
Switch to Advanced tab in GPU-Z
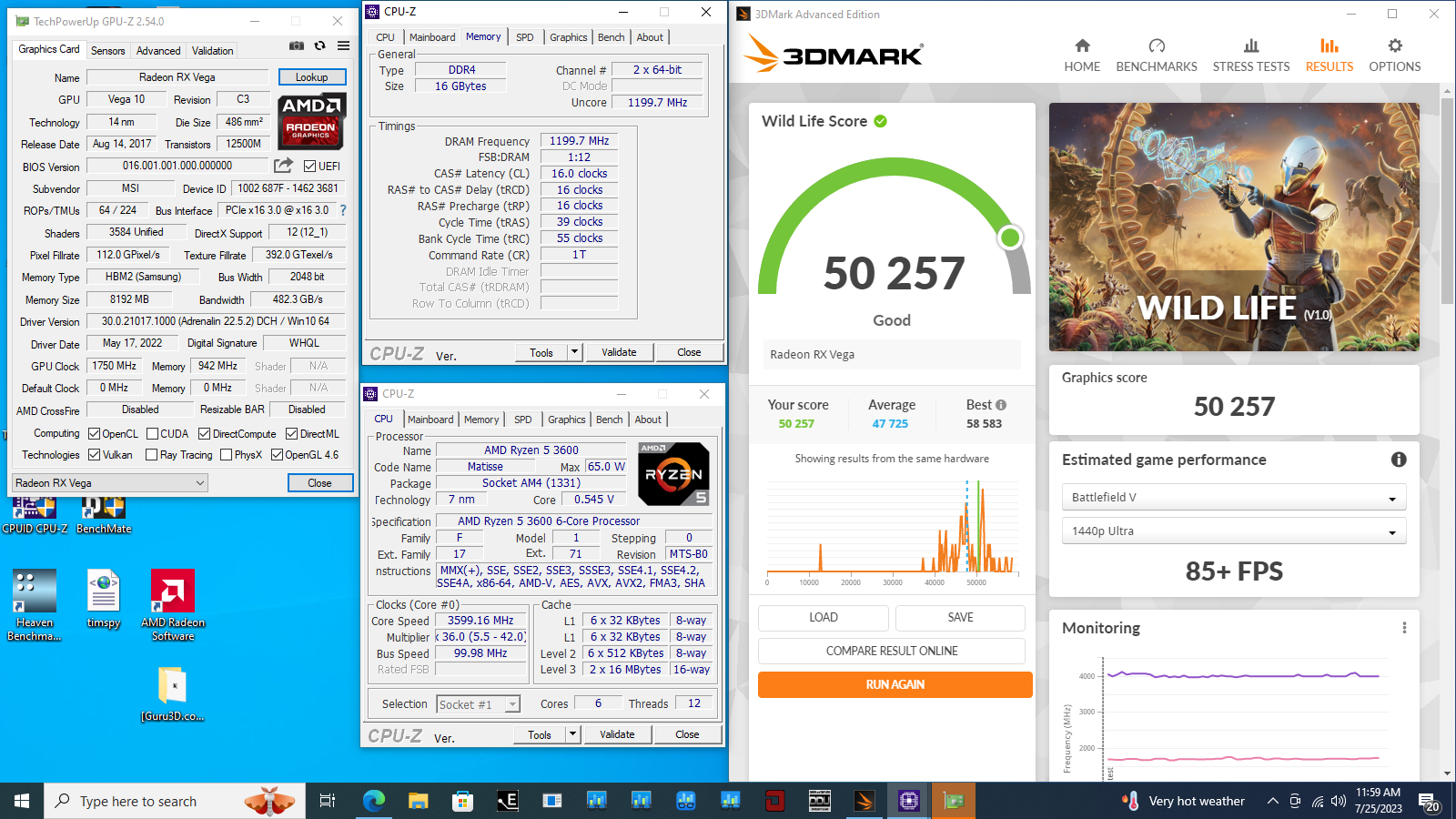158,51
